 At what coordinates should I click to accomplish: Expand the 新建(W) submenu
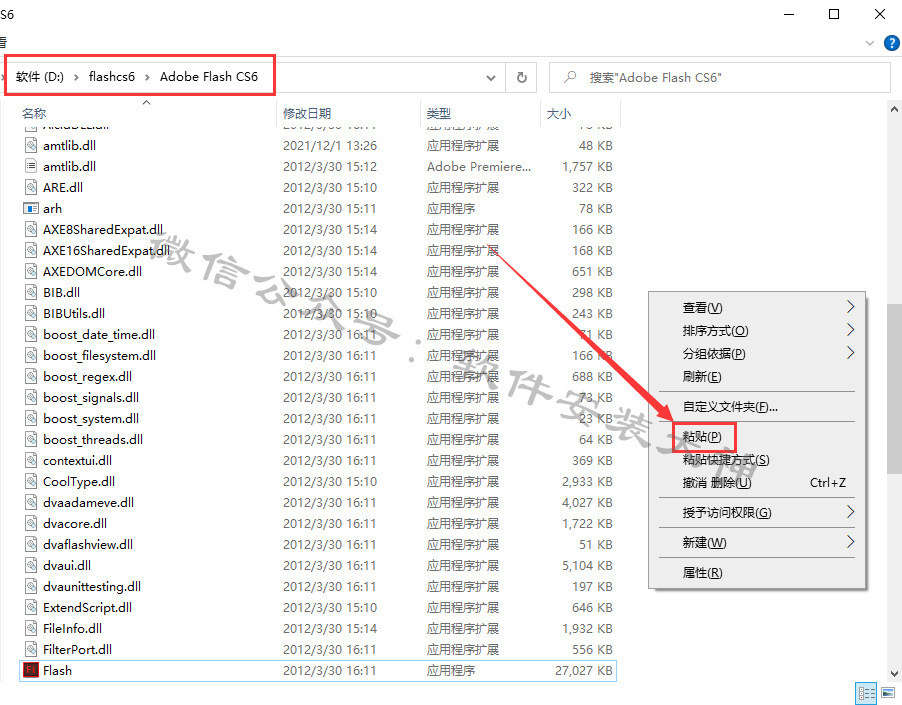(x=850, y=542)
